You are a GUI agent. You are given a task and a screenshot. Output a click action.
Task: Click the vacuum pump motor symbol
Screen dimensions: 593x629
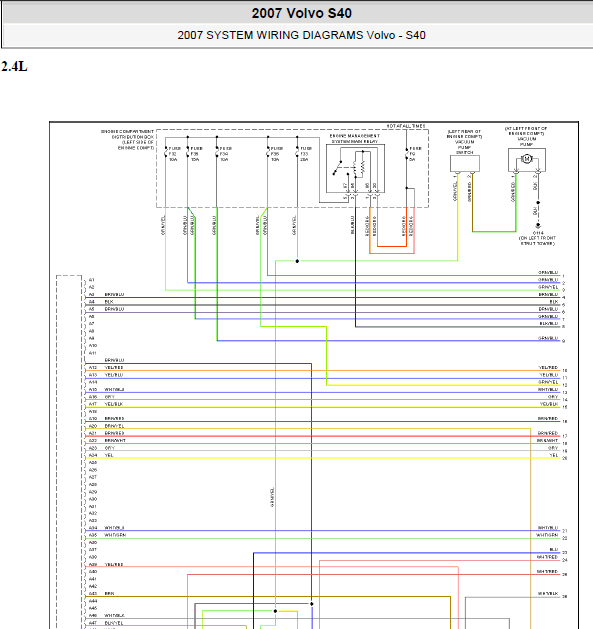click(527, 159)
